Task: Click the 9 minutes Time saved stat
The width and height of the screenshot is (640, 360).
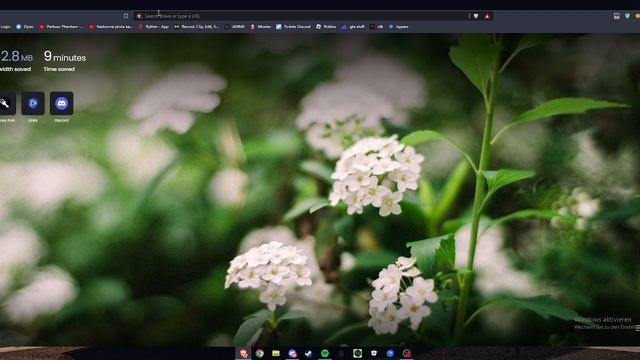Action: pyautogui.click(x=65, y=61)
